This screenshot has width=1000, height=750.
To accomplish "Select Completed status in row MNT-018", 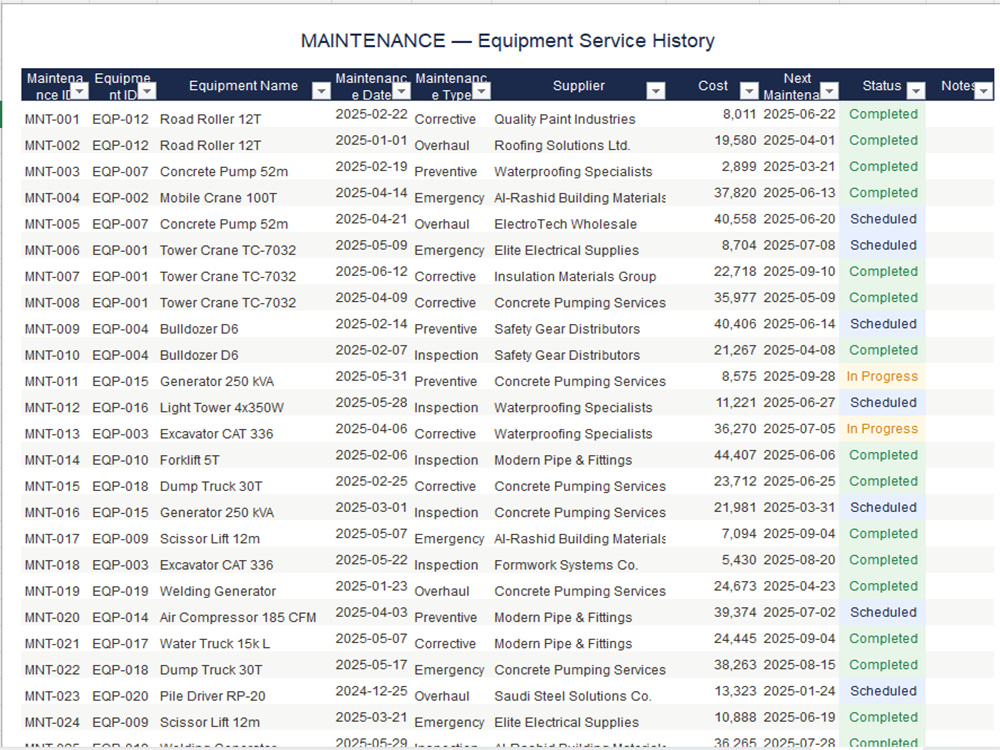I will [x=883, y=559].
